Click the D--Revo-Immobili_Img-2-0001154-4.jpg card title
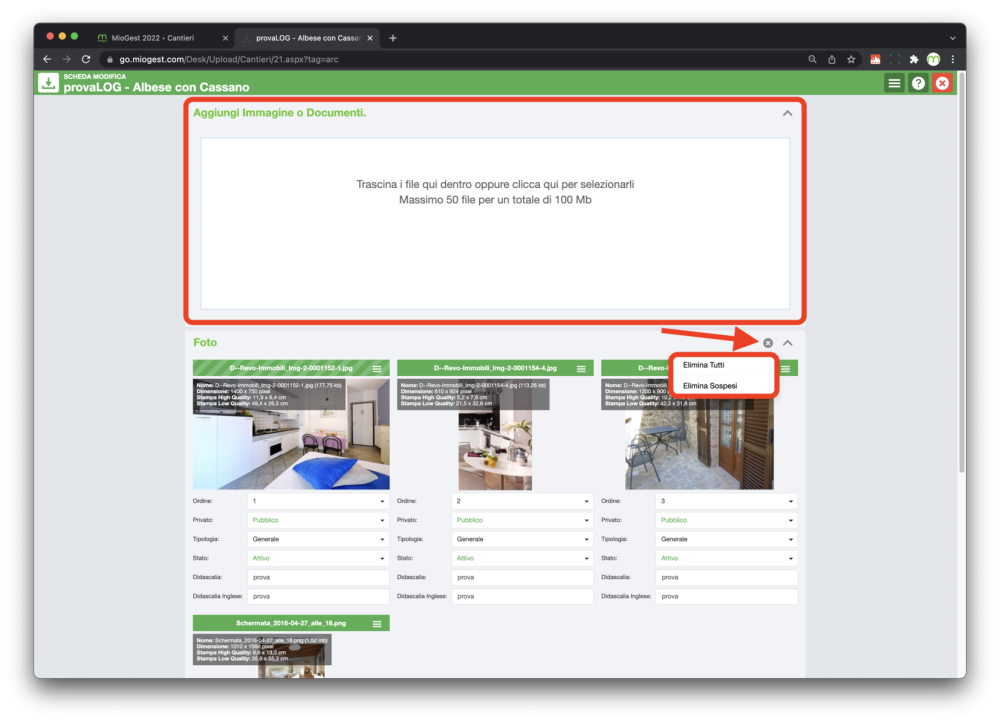Screen dimensions: 1000x723 [495, 369]
